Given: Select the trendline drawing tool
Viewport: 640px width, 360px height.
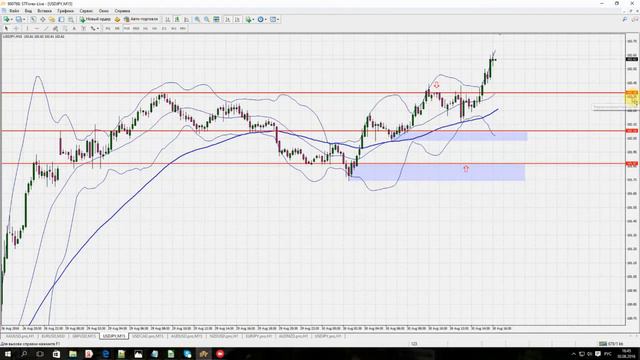Looking at the screenshot, I should [x=46, y=28].
